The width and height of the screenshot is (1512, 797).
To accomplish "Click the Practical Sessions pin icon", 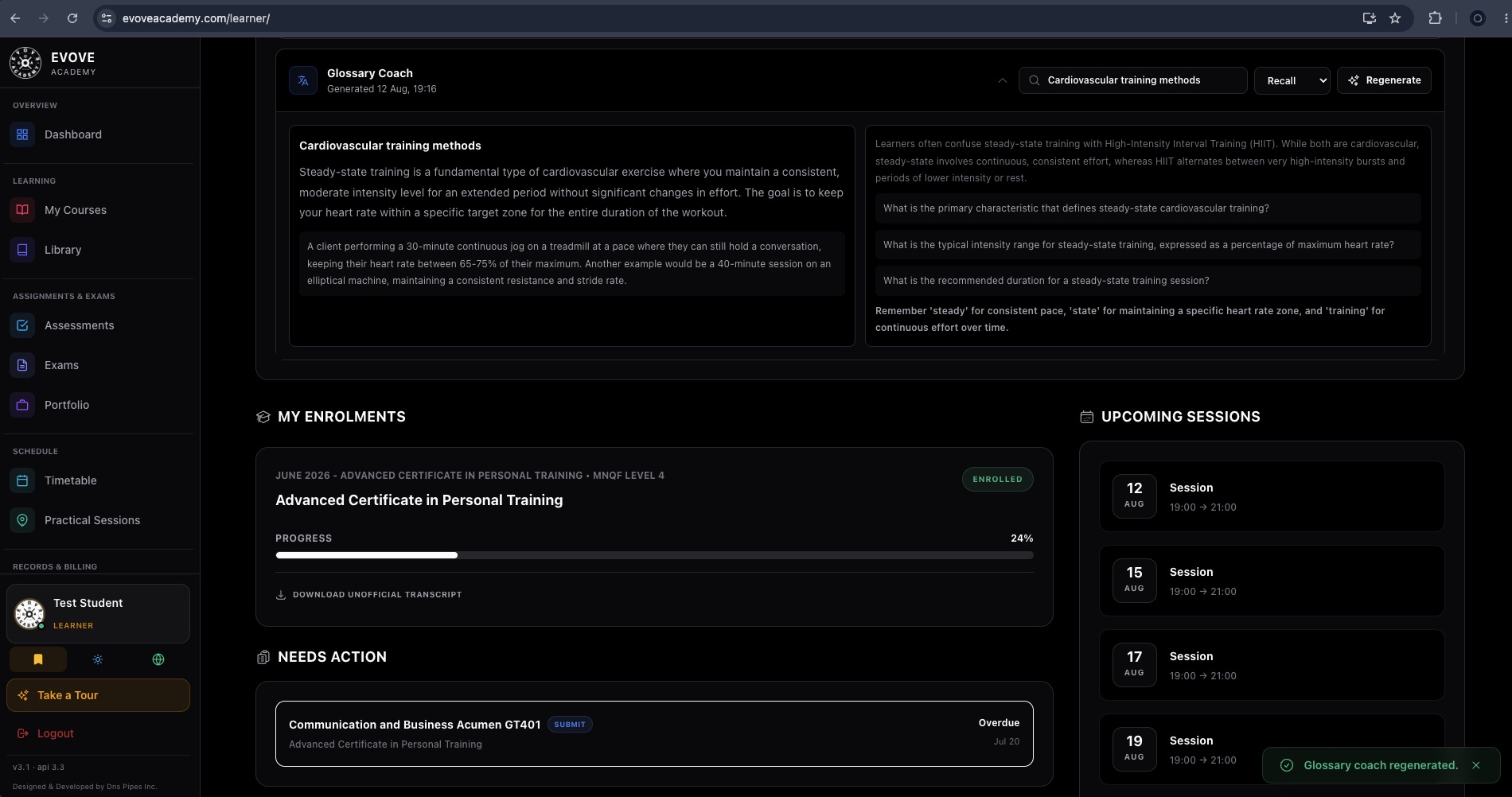I will [x=22, y=520].
